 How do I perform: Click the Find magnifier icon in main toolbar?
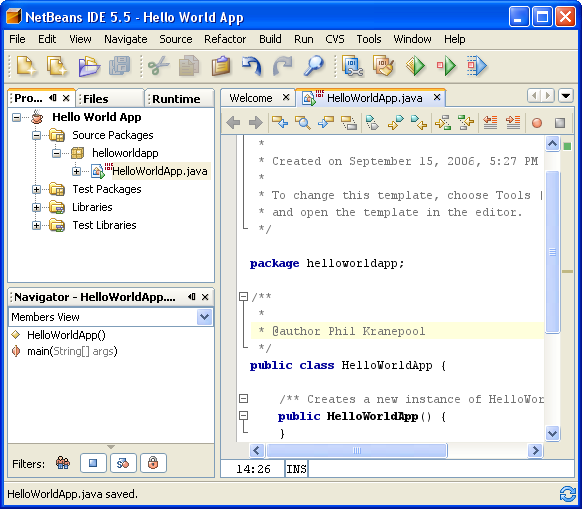click(314, 66)
